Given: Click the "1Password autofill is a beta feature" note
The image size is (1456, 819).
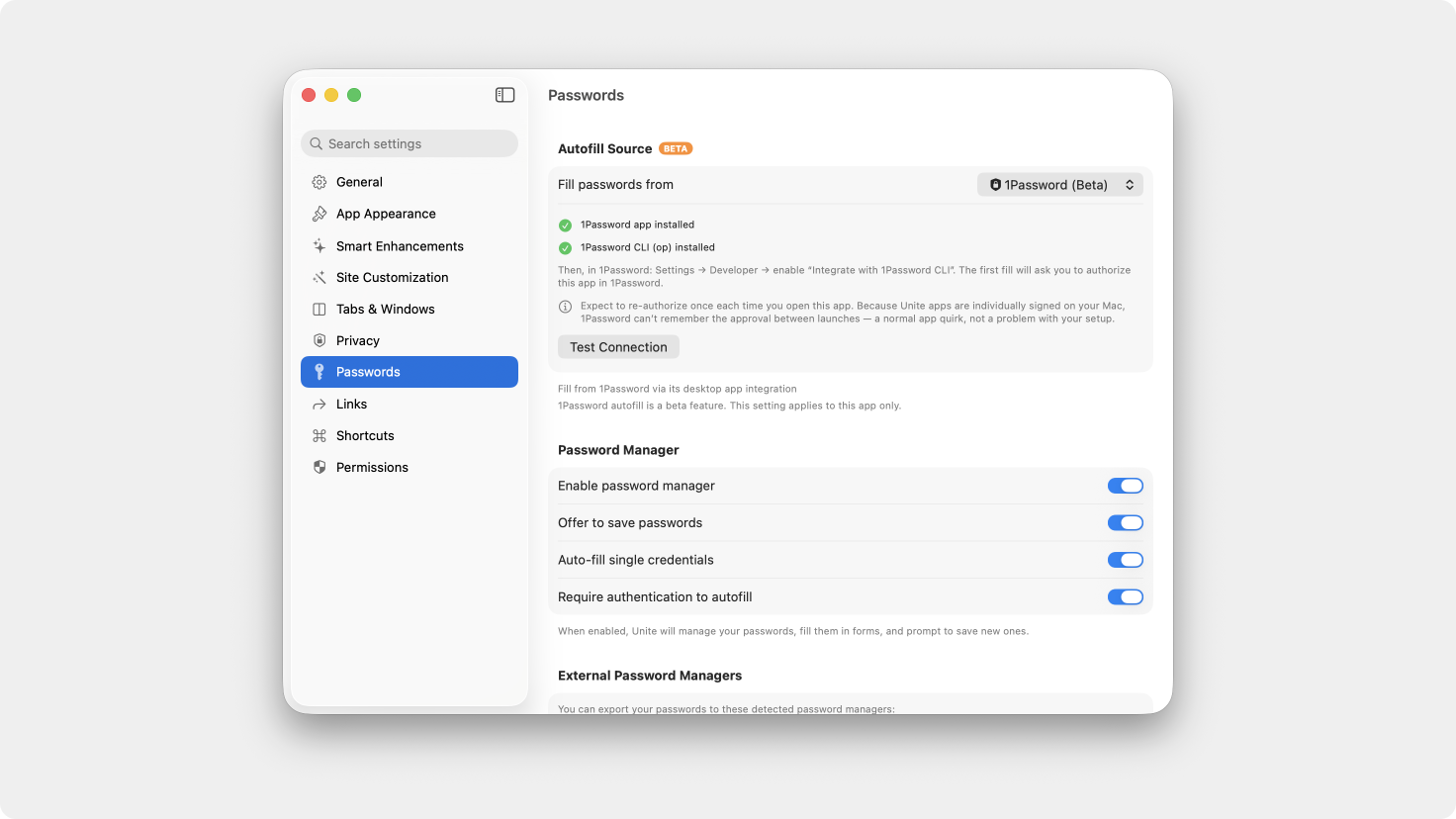Looking at the screenshot, I should (x=730, y=406).
